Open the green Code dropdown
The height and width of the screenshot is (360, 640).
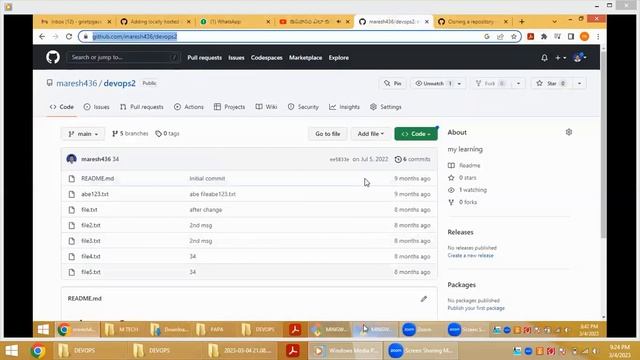click(x=416, y=134)
